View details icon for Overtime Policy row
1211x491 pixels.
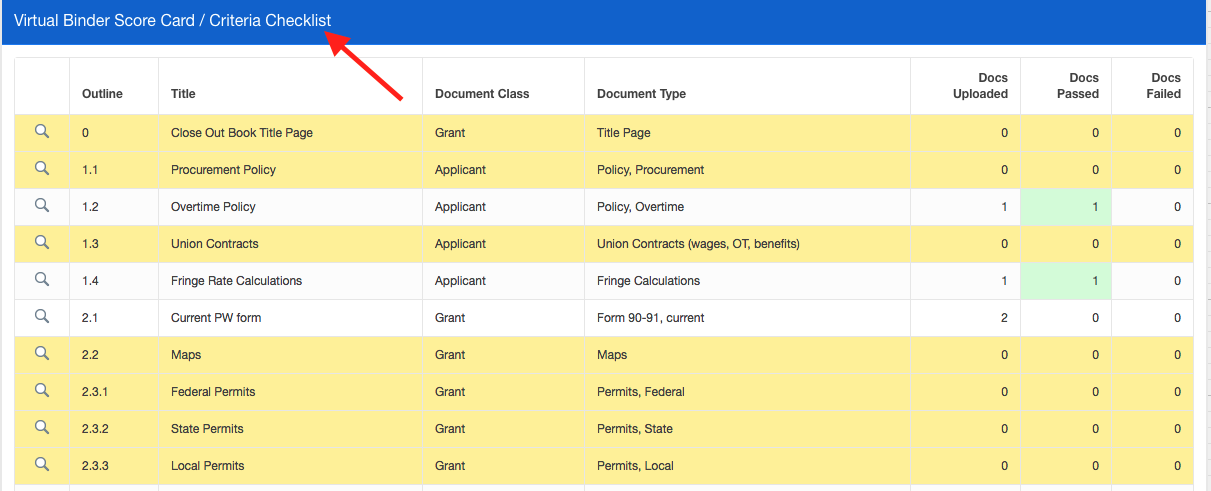[x=42, y=205]
